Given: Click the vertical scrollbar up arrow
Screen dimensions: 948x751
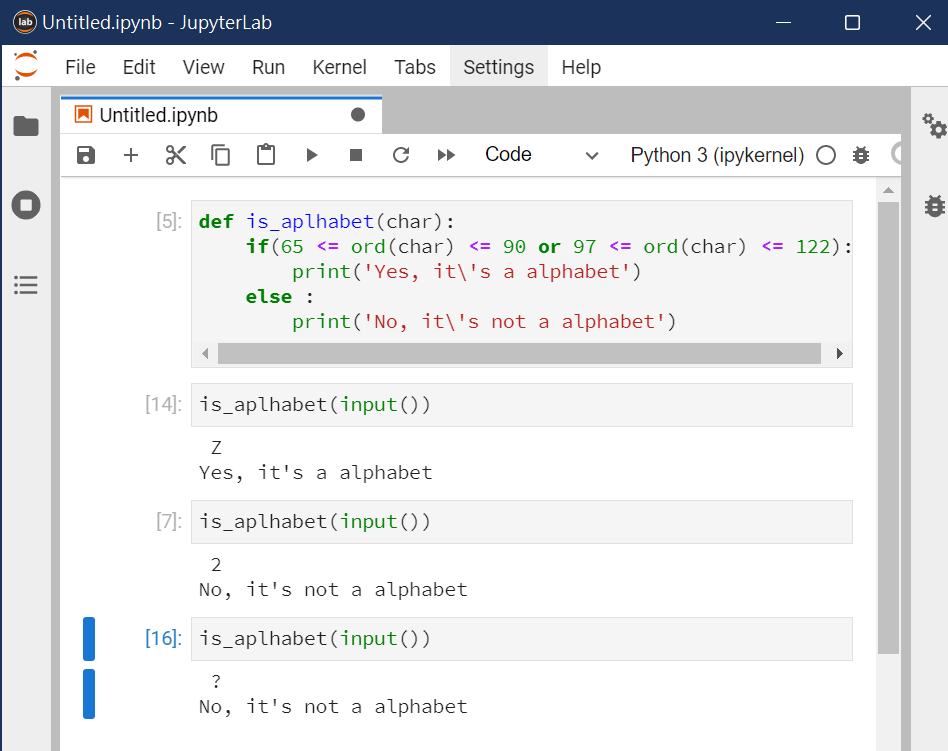Looking at the screenshot, I should click(888, 190).
